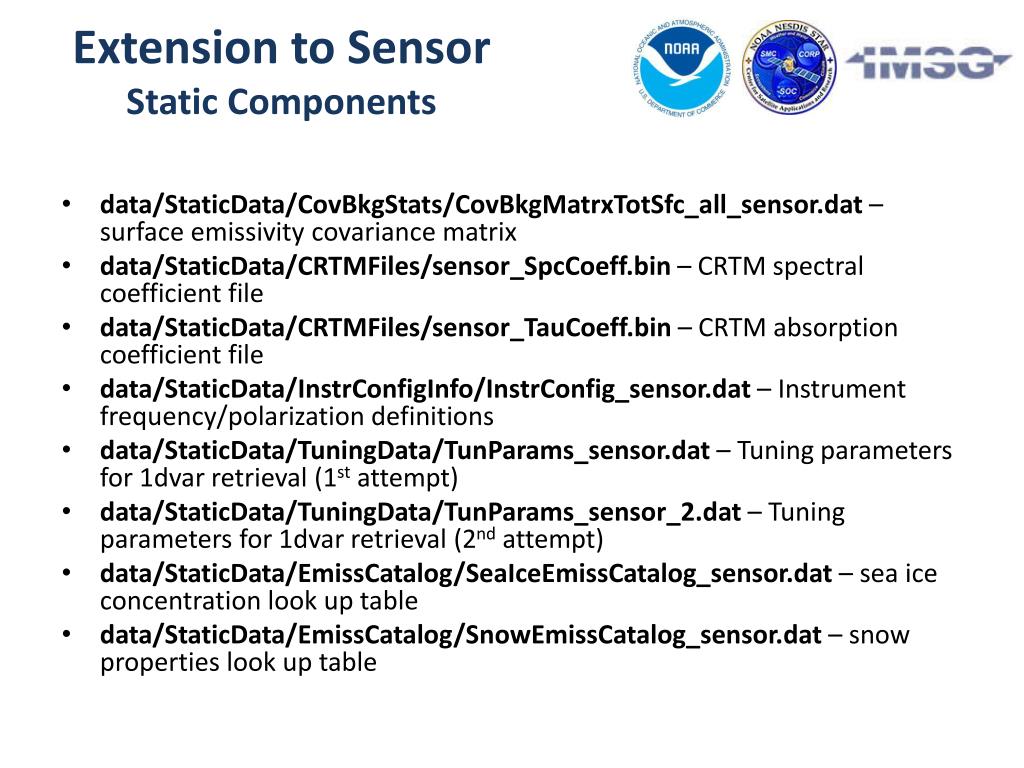
Task: Click the sensor_TauCoeff.bin file path
Action: [385, 328]
